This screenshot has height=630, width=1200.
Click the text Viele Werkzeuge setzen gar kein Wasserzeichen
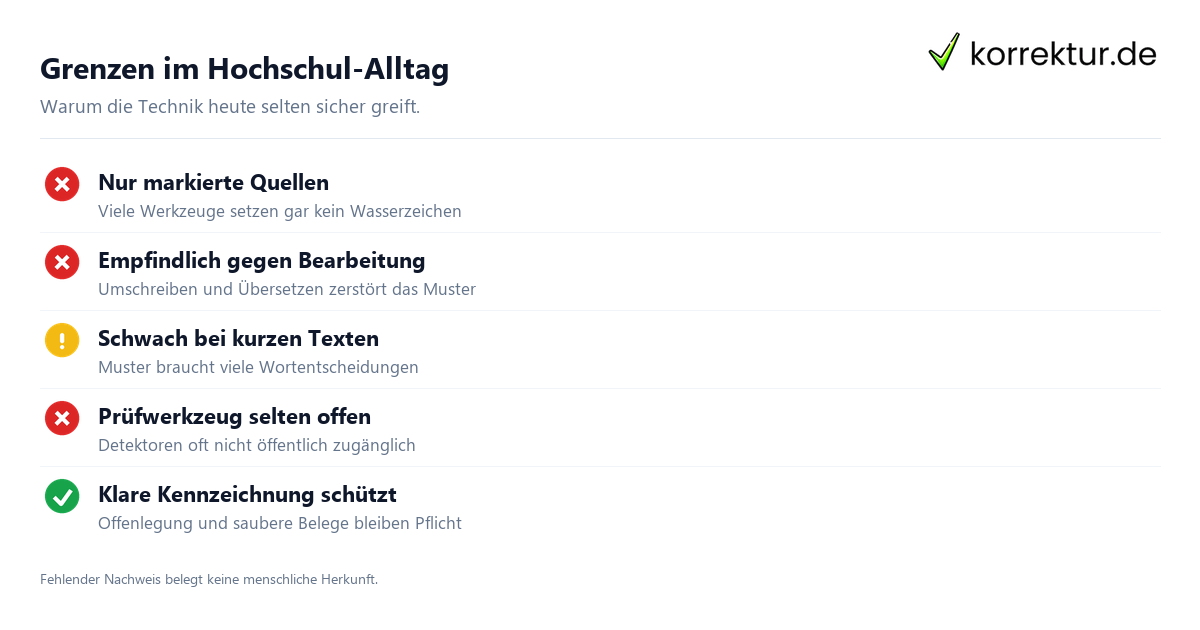(280, 211)
